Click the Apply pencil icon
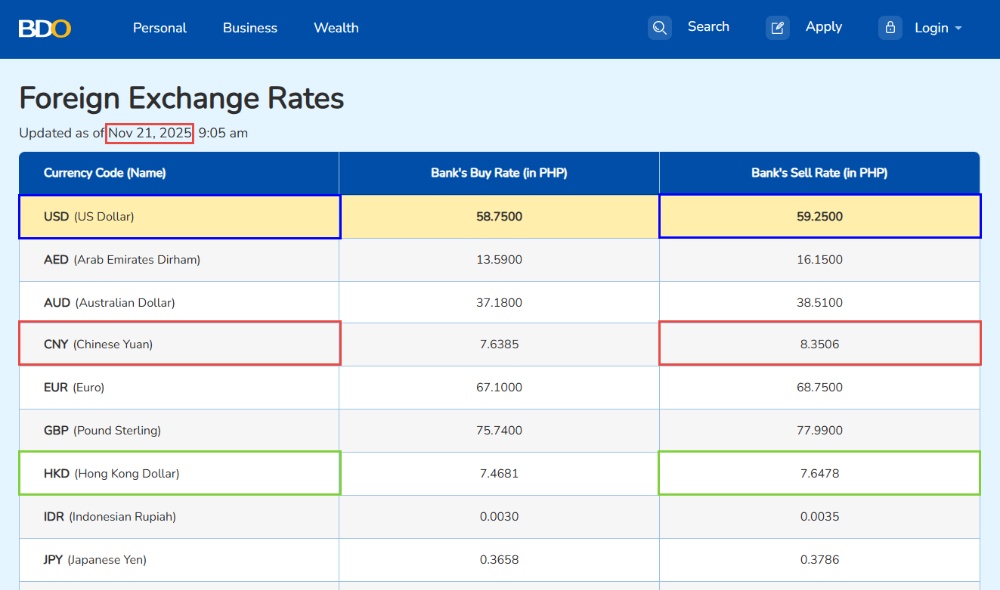Image resolution: width=1000 pixels, height=590 pixels. click(778, 28)
